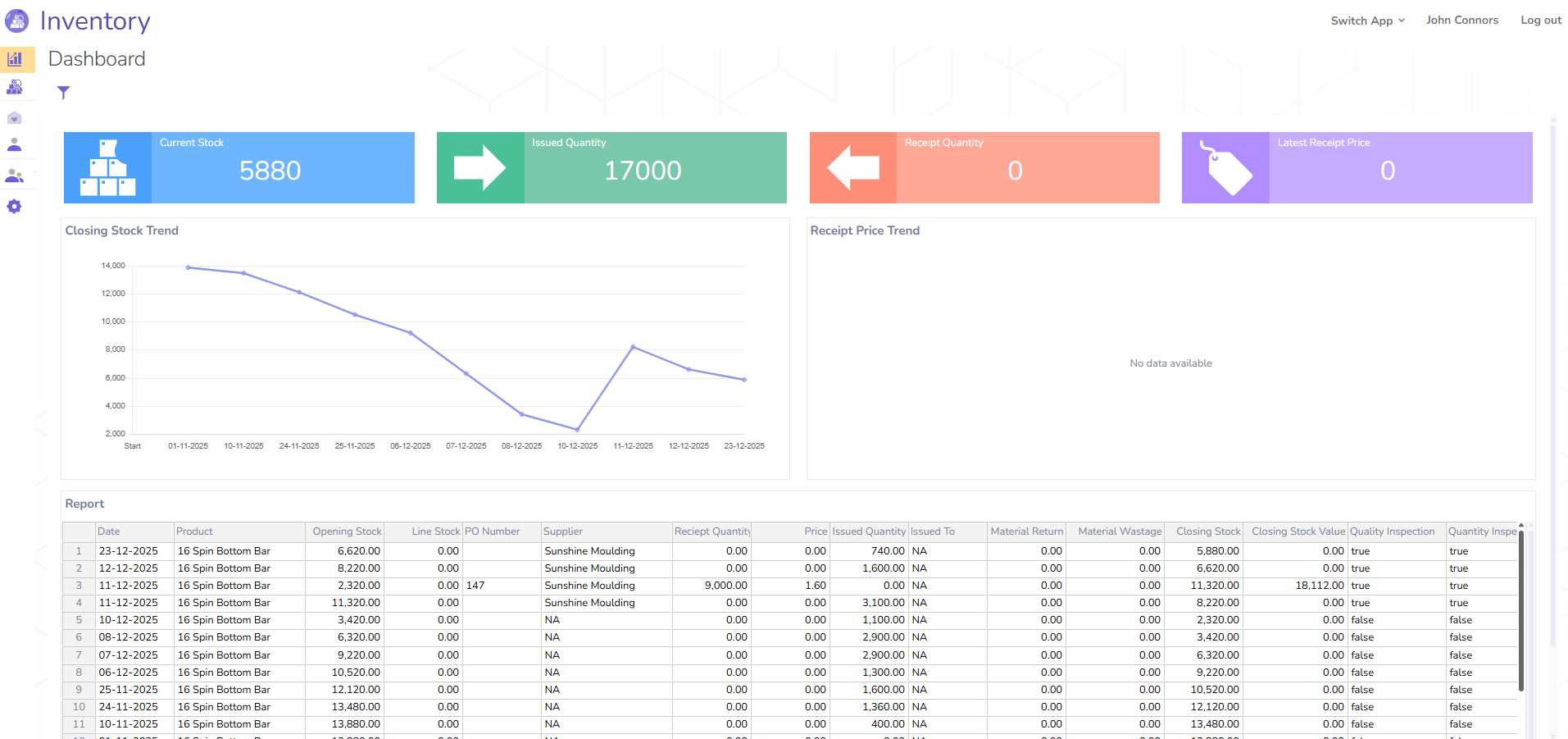The width and height of the screenshot is (1568, 739).
Task: Click the 23-12-2025 point on stock trend chart
Action: [x=744, y=380]
